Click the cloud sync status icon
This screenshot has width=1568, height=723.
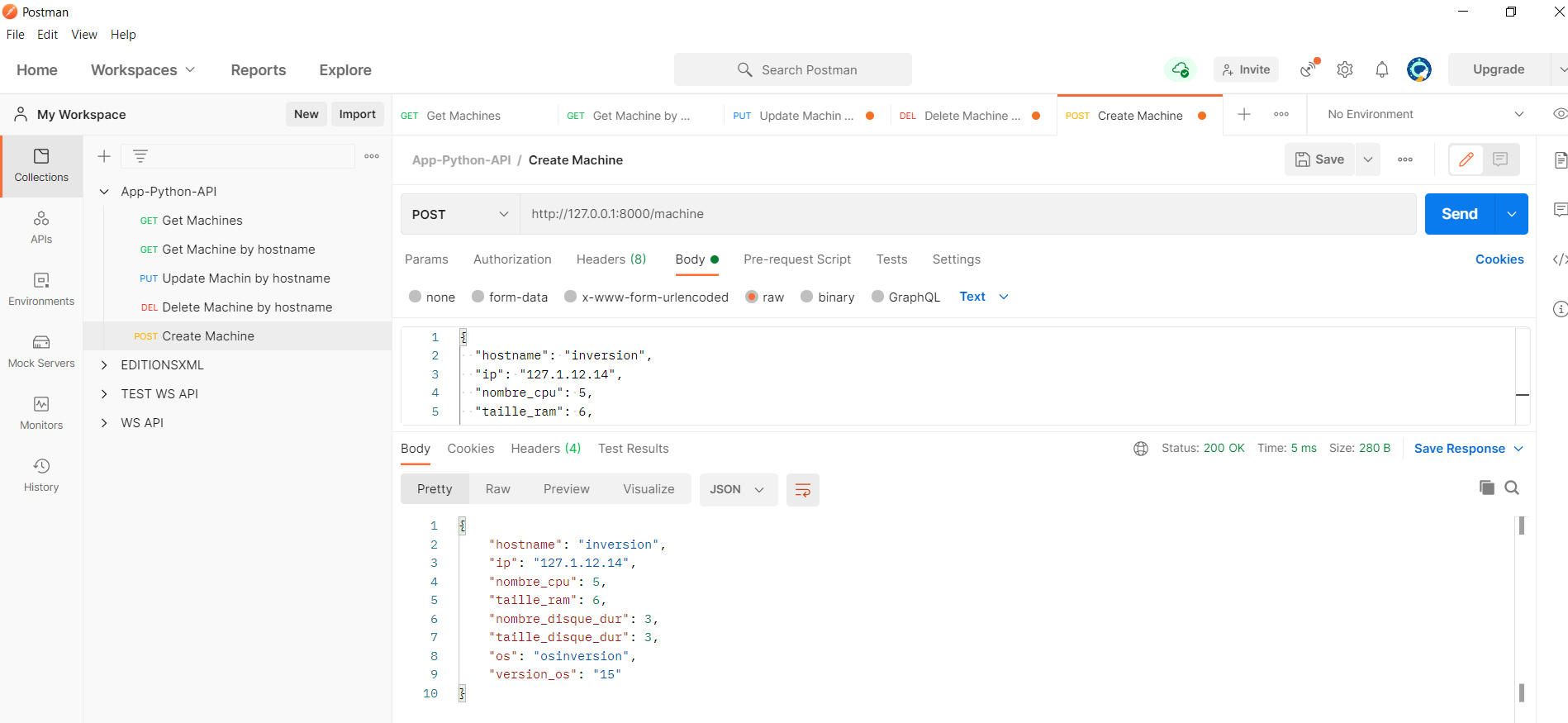click(1181, 69)
